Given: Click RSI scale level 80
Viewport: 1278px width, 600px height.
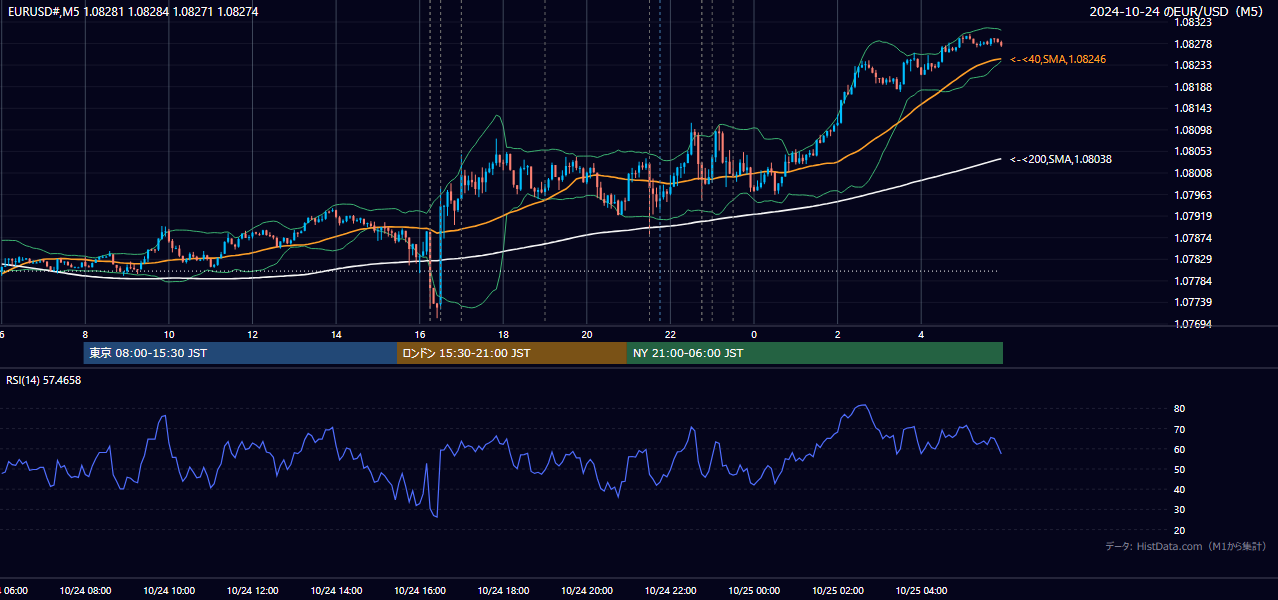Looking at the screenshot, I should point(1180,409).
